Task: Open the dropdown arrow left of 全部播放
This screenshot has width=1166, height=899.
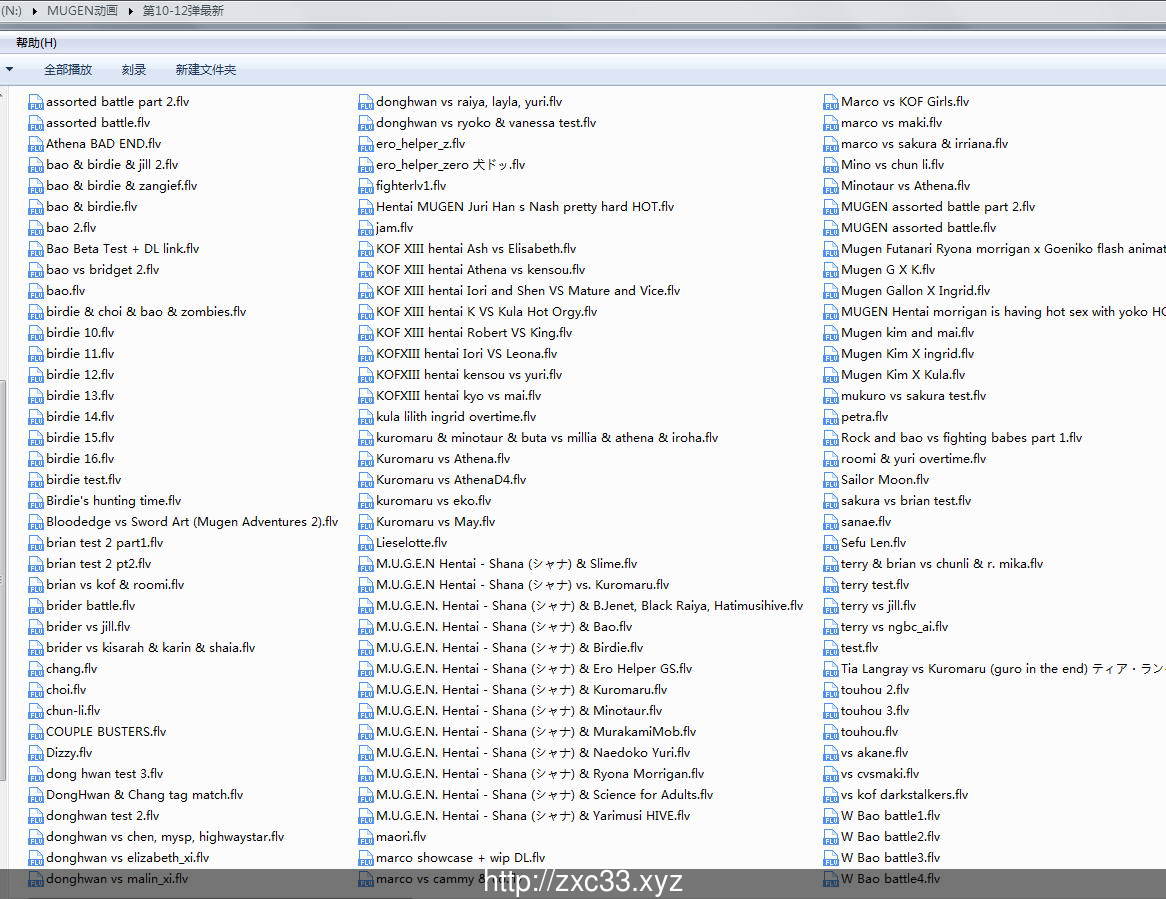Action: click(x=10, y=70)
